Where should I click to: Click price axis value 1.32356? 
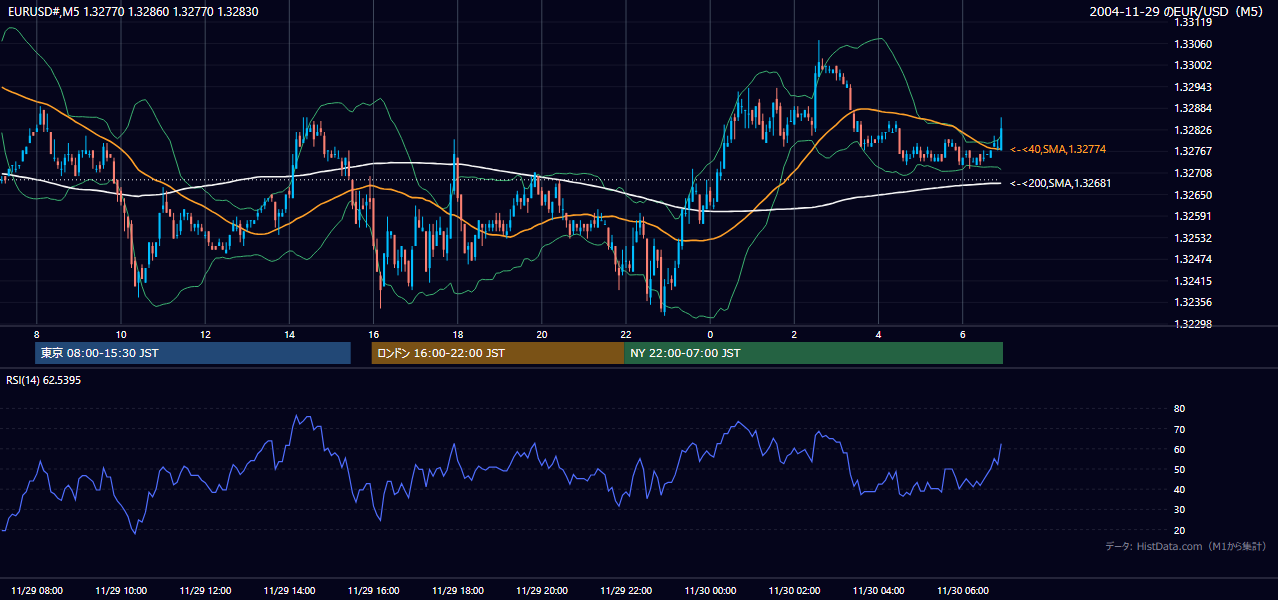tap(1194, 302)
